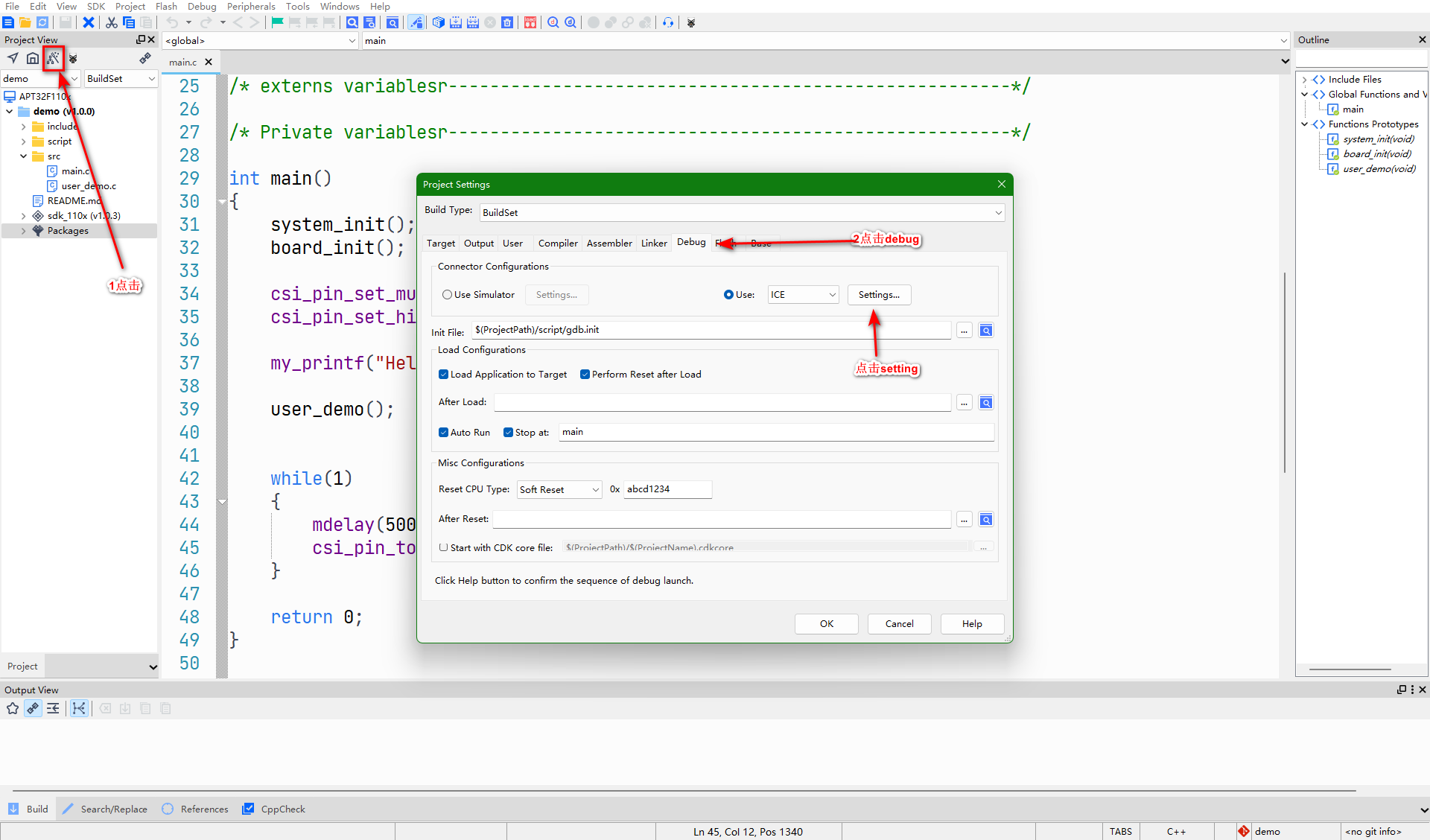Expand the include folder

23,127
